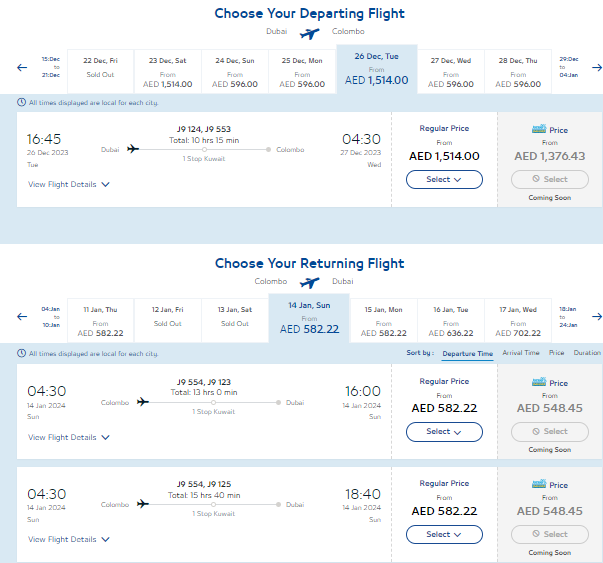Show later returning flight dates
Screen dimensions: 603x563
coord(596,317)
